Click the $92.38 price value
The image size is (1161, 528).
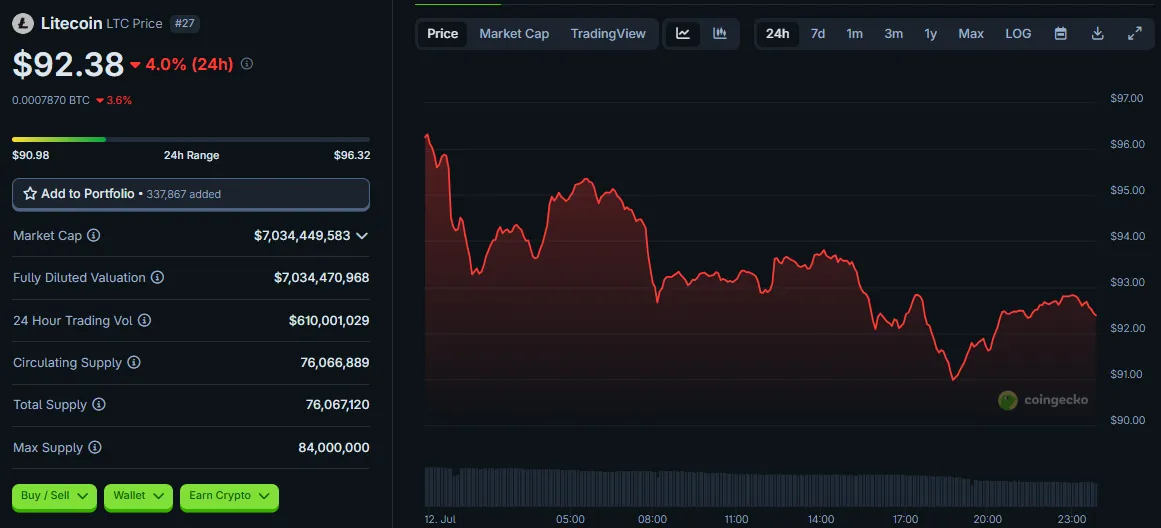[68, 64]
